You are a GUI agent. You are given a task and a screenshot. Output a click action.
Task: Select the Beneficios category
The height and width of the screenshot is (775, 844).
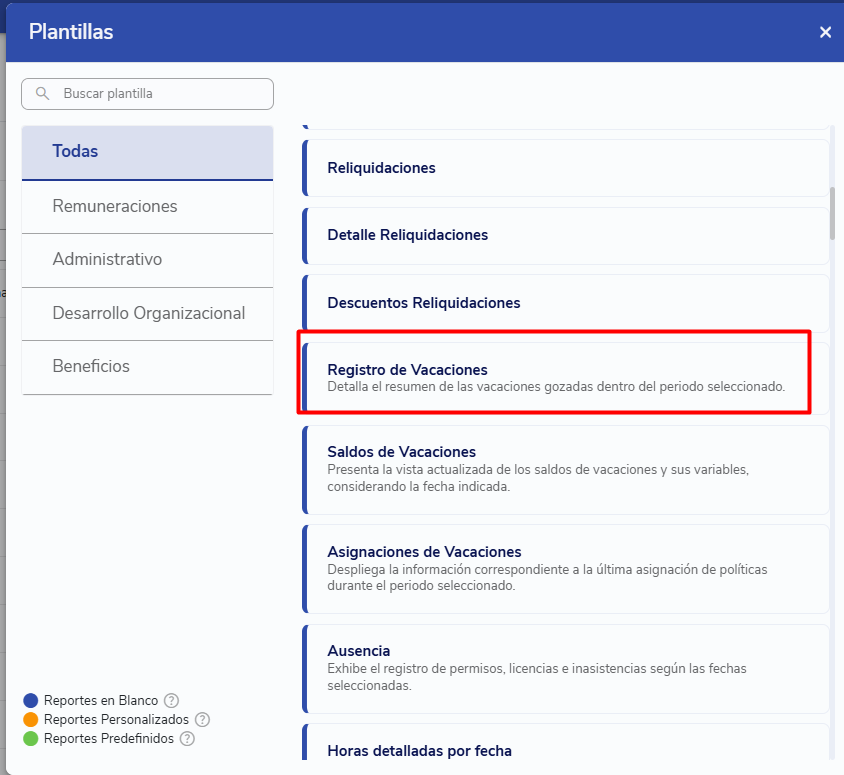[147, 367]
